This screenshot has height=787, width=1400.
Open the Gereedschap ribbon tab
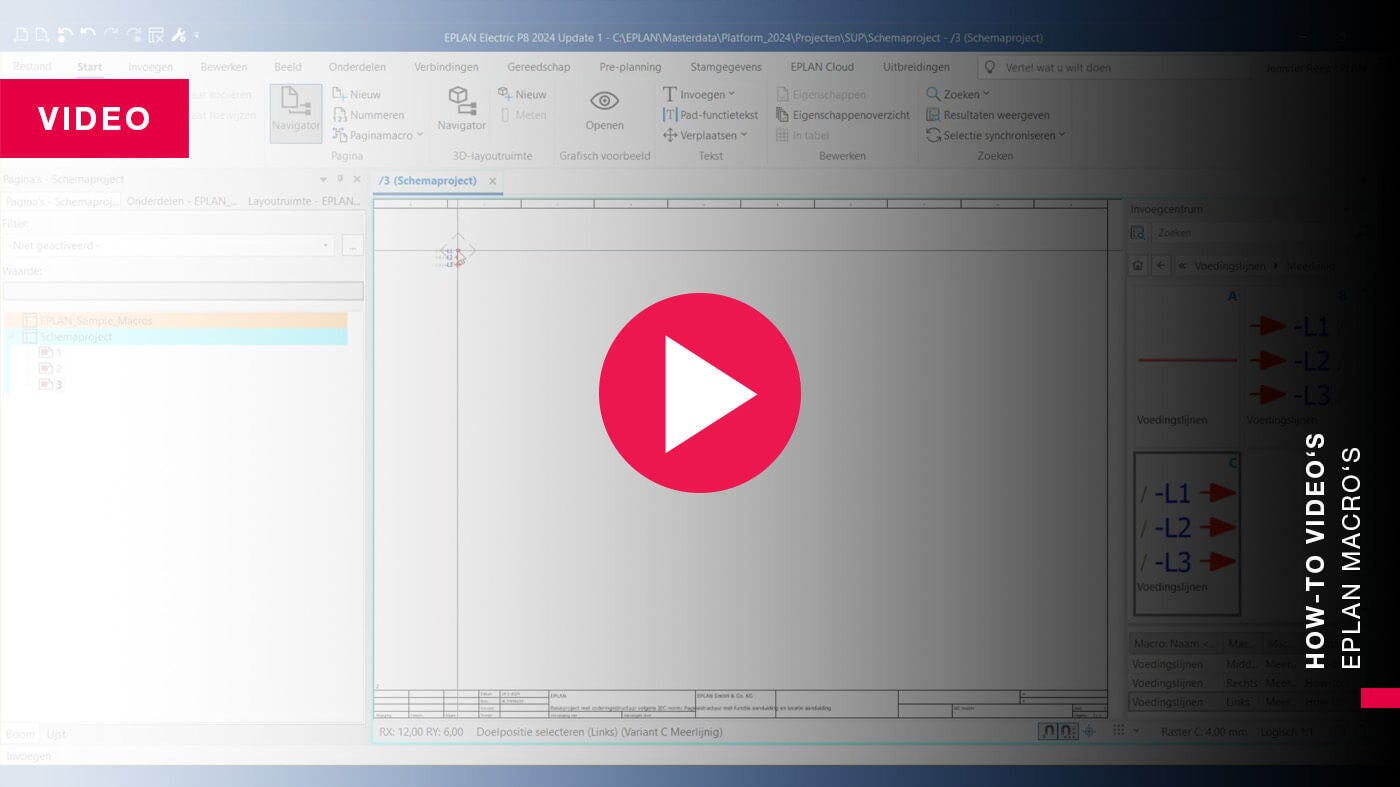(539, 67)
